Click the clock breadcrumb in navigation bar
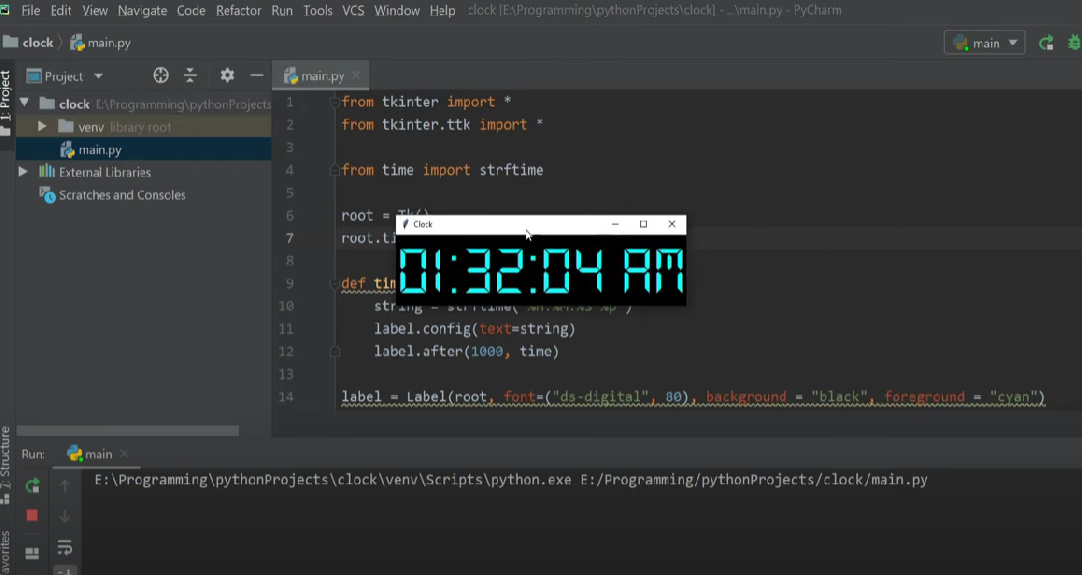Viewport: 1082px width, 575px height. click(28, 43)
